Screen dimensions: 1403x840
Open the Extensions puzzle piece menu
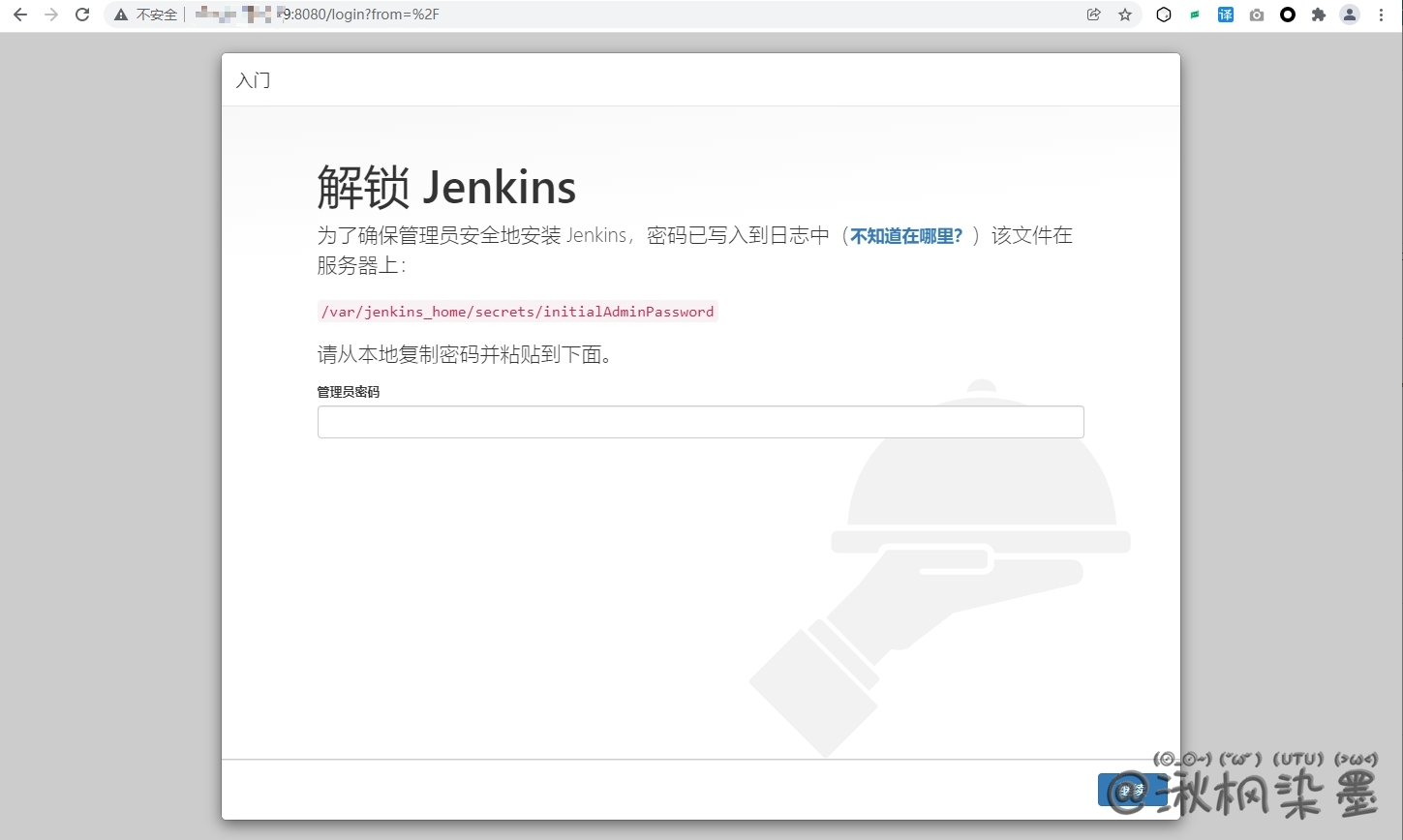pyautogui.click(x=1318, y=15)
